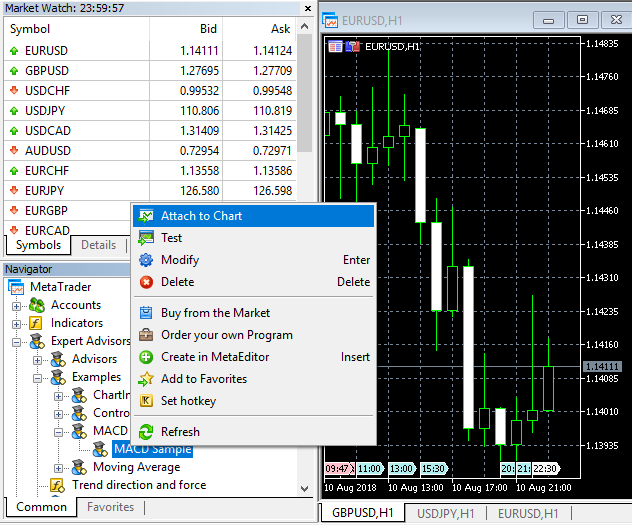Choose Modify from the context menu

point(254,260)
